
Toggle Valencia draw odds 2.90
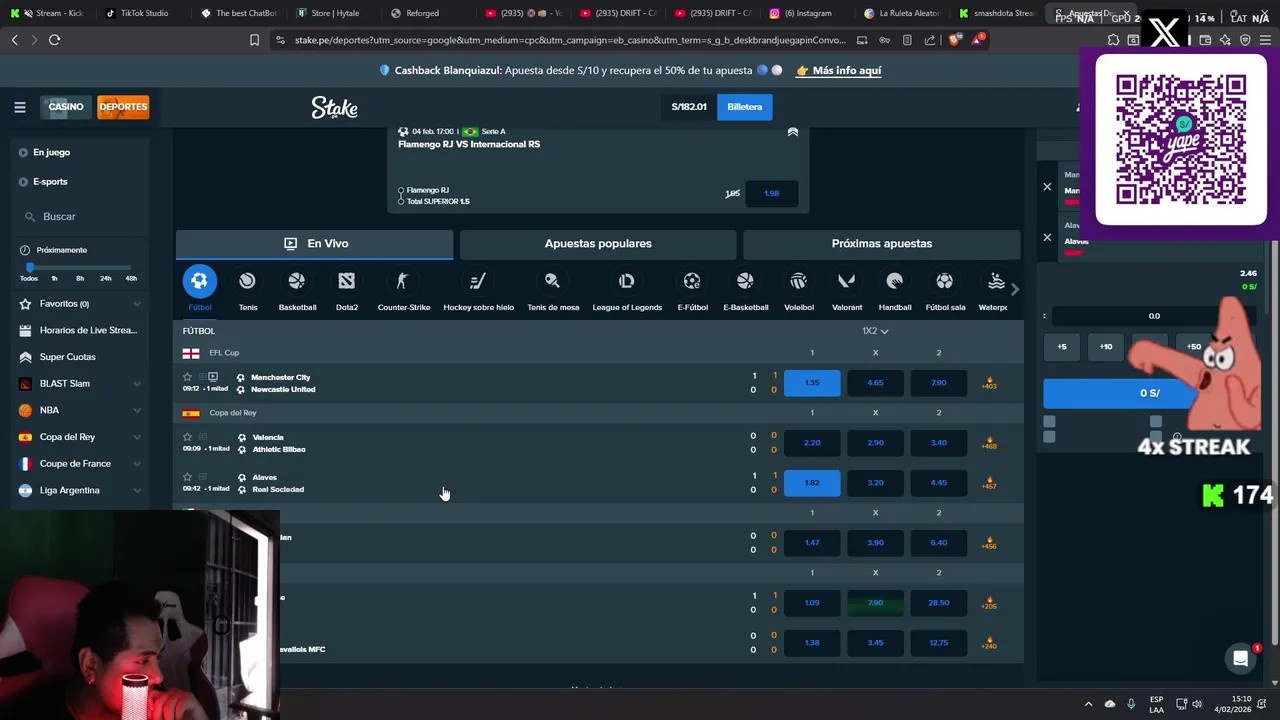point(875,443)
